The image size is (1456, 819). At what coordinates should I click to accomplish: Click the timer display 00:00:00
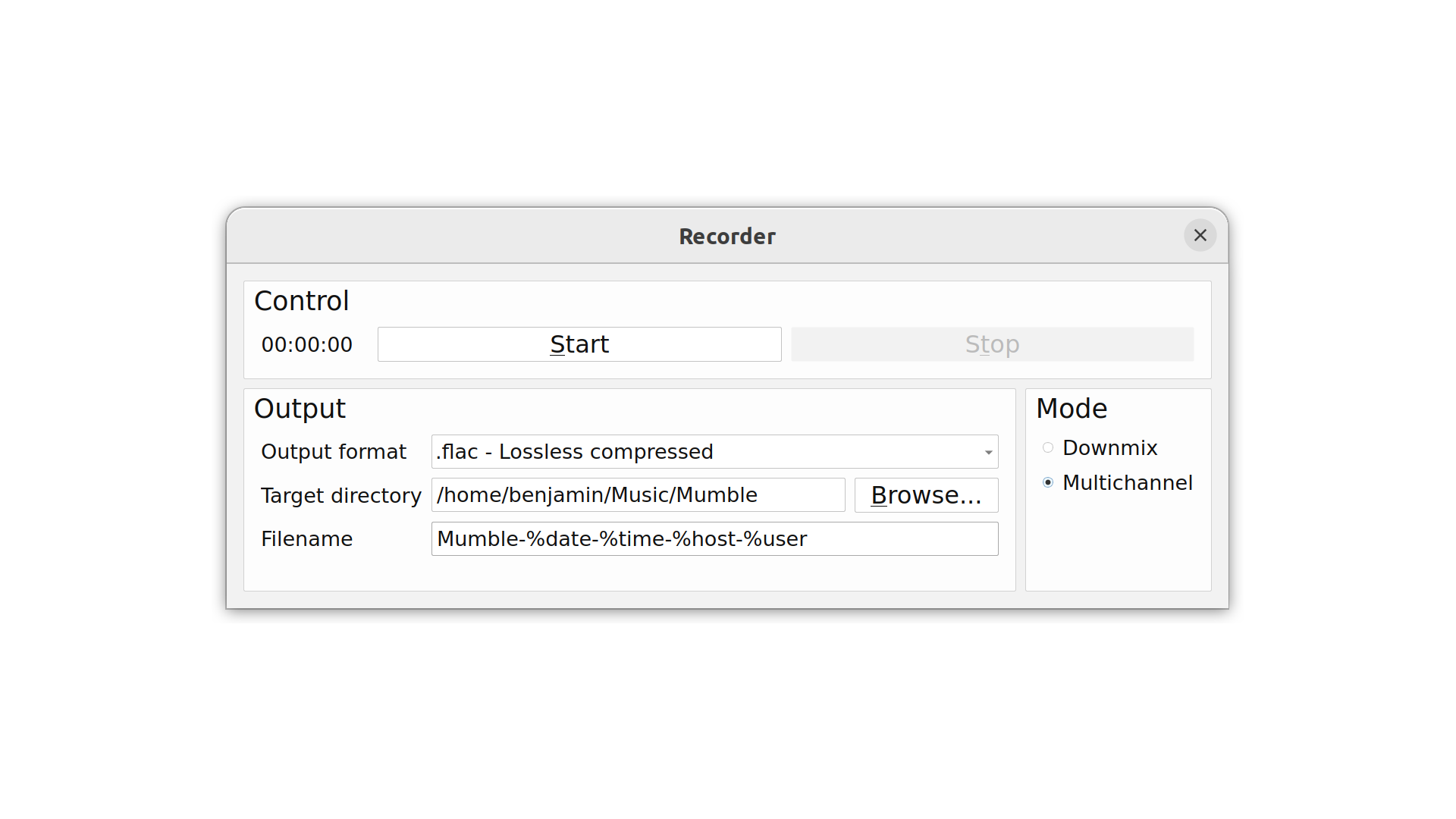306,345
